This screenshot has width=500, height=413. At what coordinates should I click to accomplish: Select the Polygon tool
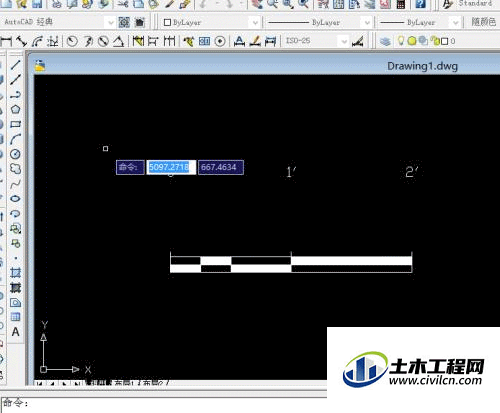15,109
